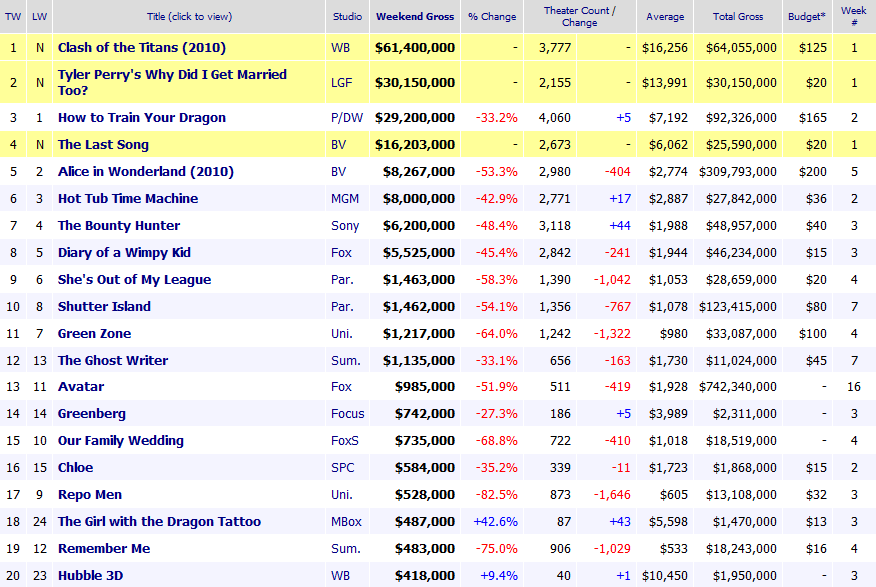Open the WB studio link for Clash of the Titans

coord(340,47)
